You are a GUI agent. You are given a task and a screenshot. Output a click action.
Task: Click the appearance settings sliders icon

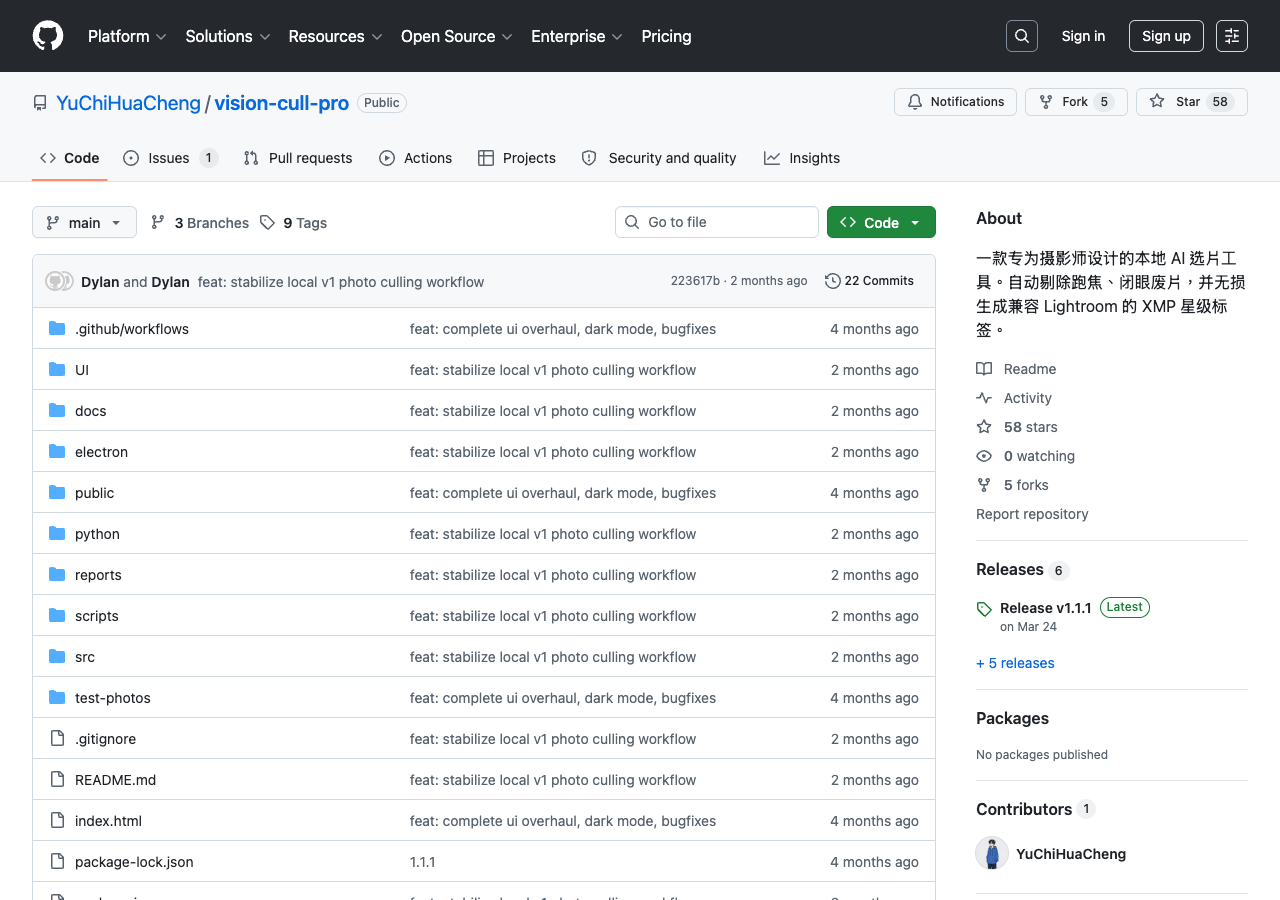1232,36
